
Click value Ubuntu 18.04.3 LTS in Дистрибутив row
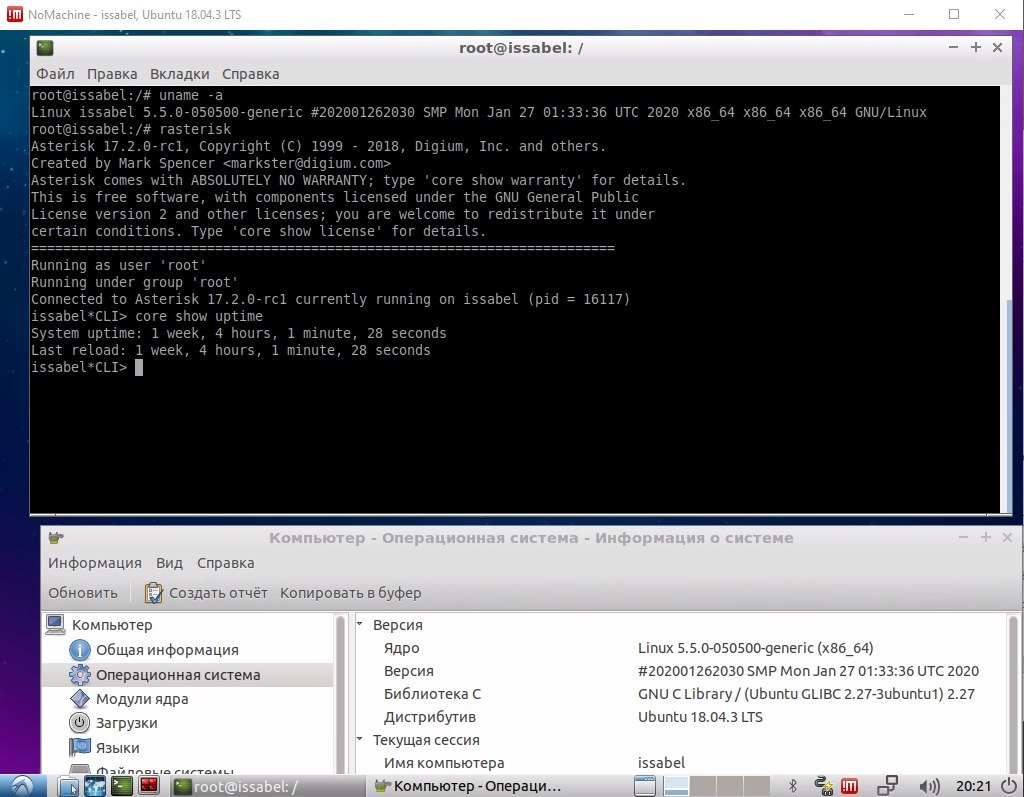coord(700,717)
